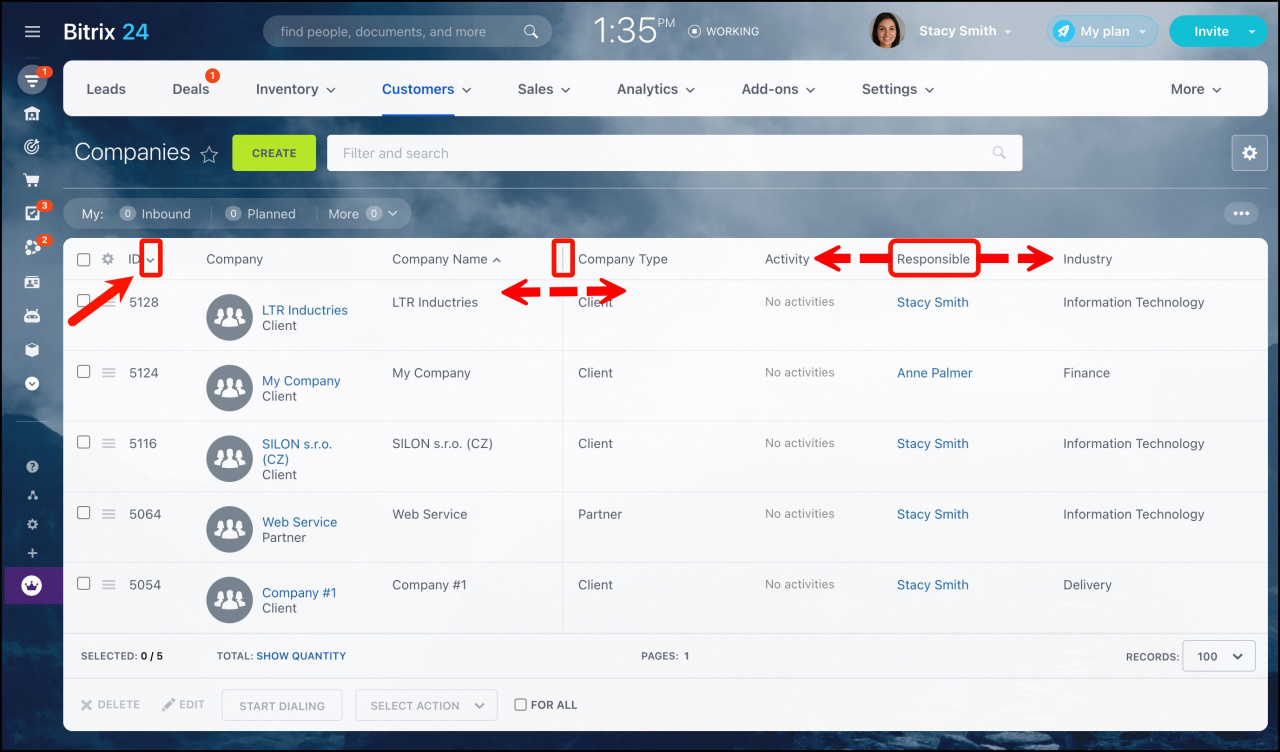
Task: Open Anne Palmer responsible link
Action: point(935,373)
